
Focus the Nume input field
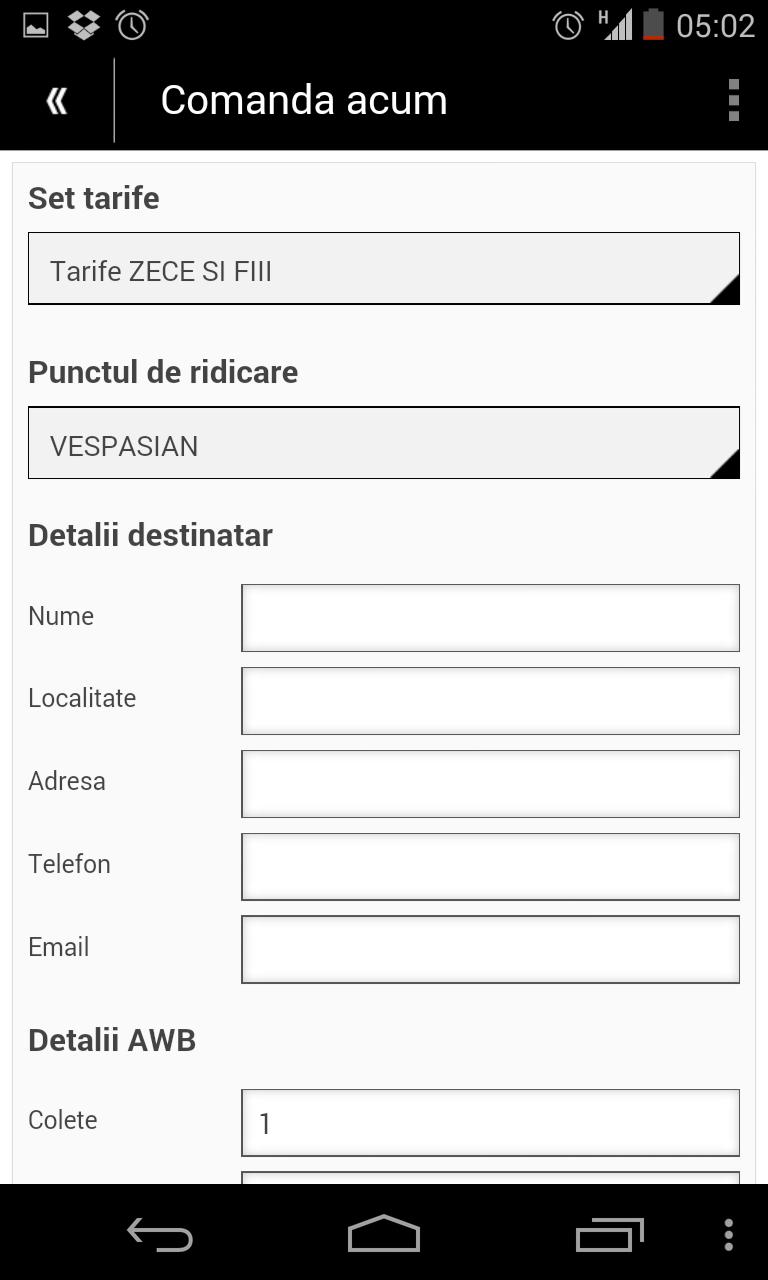tap(490, 618)
